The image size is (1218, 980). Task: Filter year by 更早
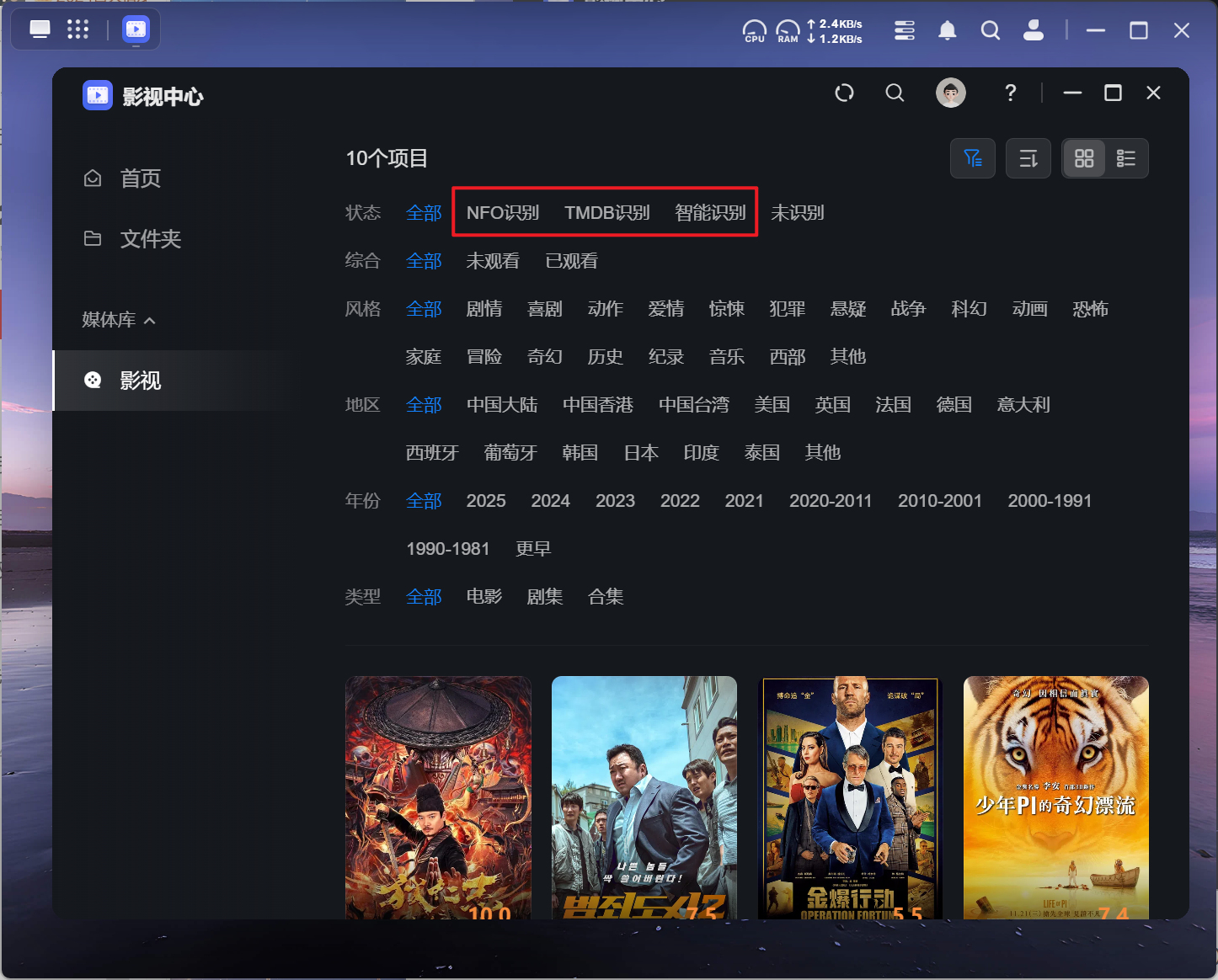click(x=533, y=549)
